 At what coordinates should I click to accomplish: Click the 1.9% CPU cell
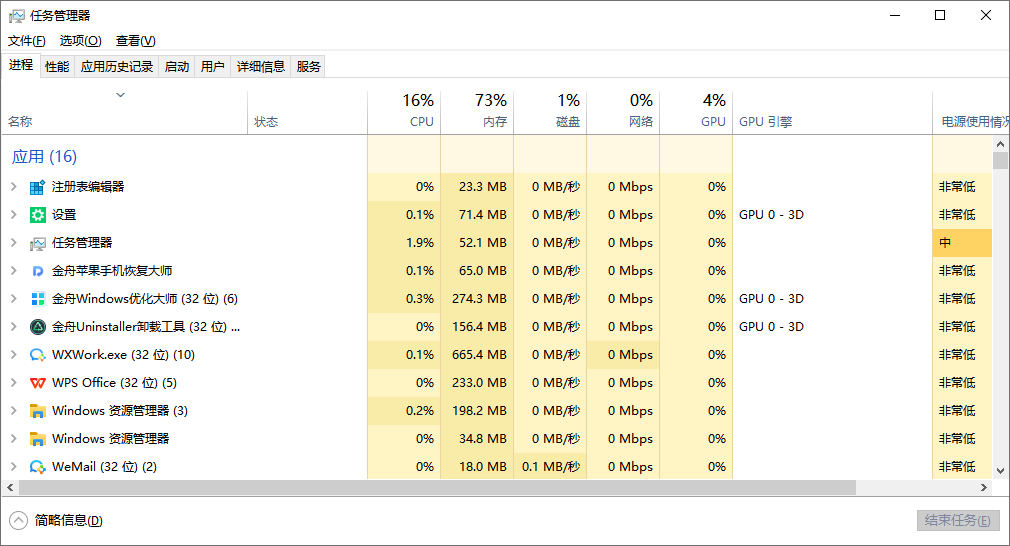pyautogui.click(x=404, y=243)
